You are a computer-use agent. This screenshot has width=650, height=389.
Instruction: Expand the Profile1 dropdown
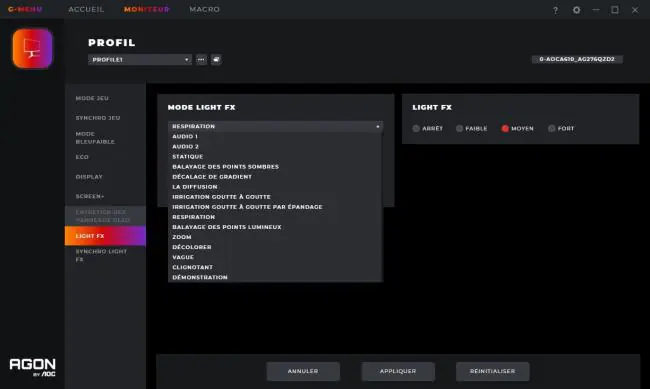tap(140, 60)
